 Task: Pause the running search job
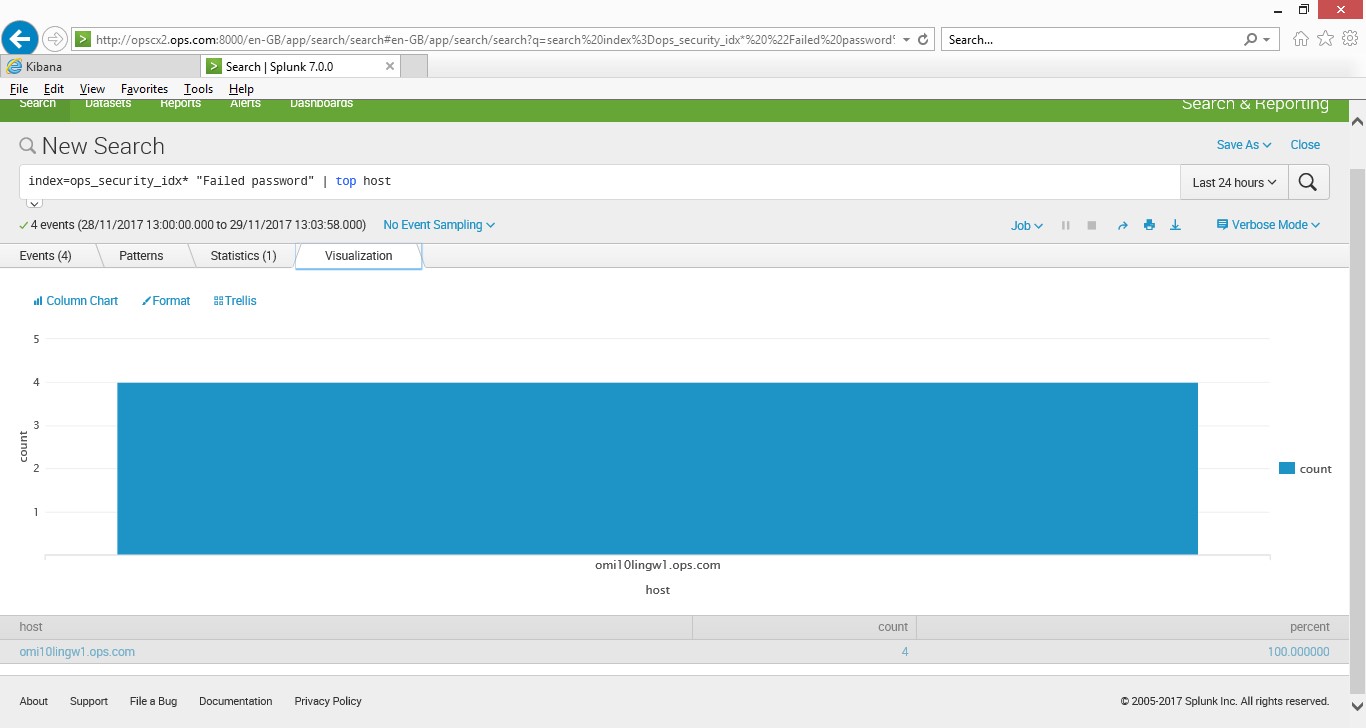pyautogui.click(x=1065, y=225)
